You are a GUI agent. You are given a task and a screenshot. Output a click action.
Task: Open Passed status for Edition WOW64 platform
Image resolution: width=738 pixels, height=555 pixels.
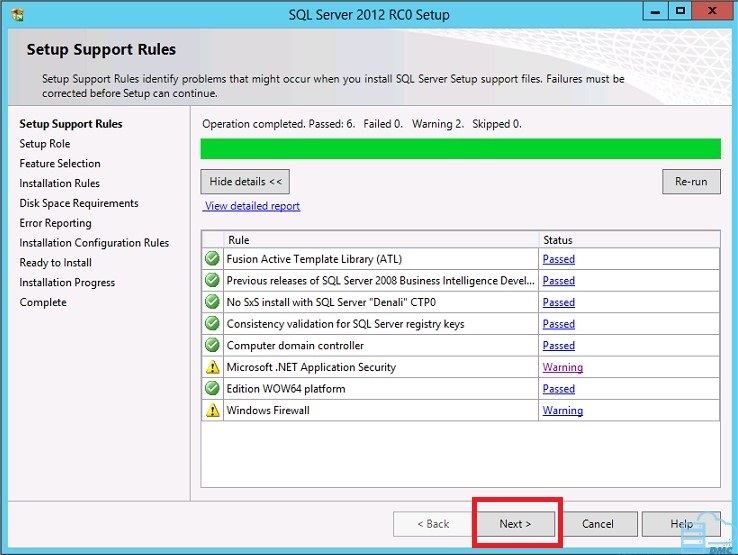(559, 389)
